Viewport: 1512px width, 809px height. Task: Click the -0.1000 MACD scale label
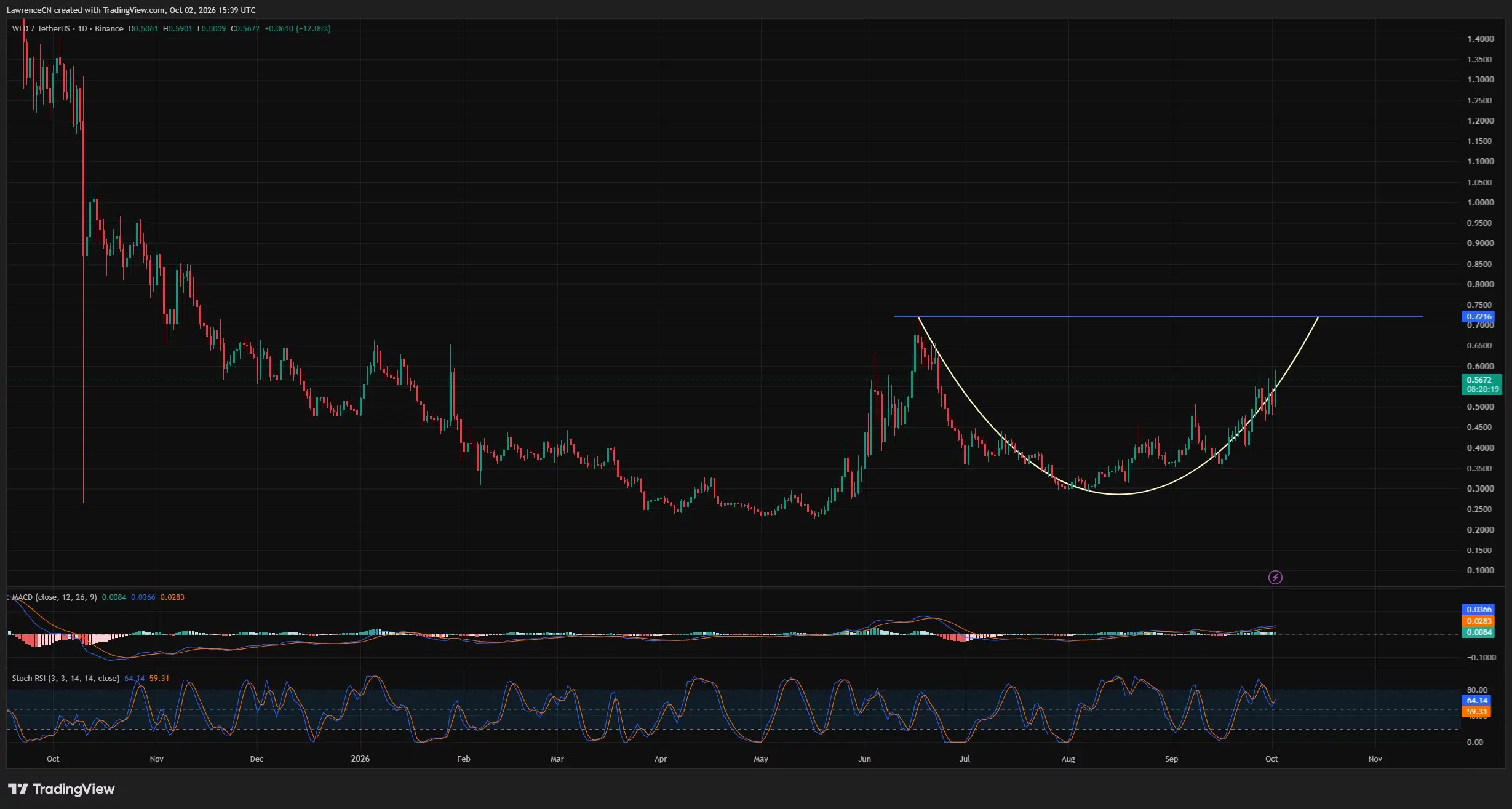[x=1481, y=657]
